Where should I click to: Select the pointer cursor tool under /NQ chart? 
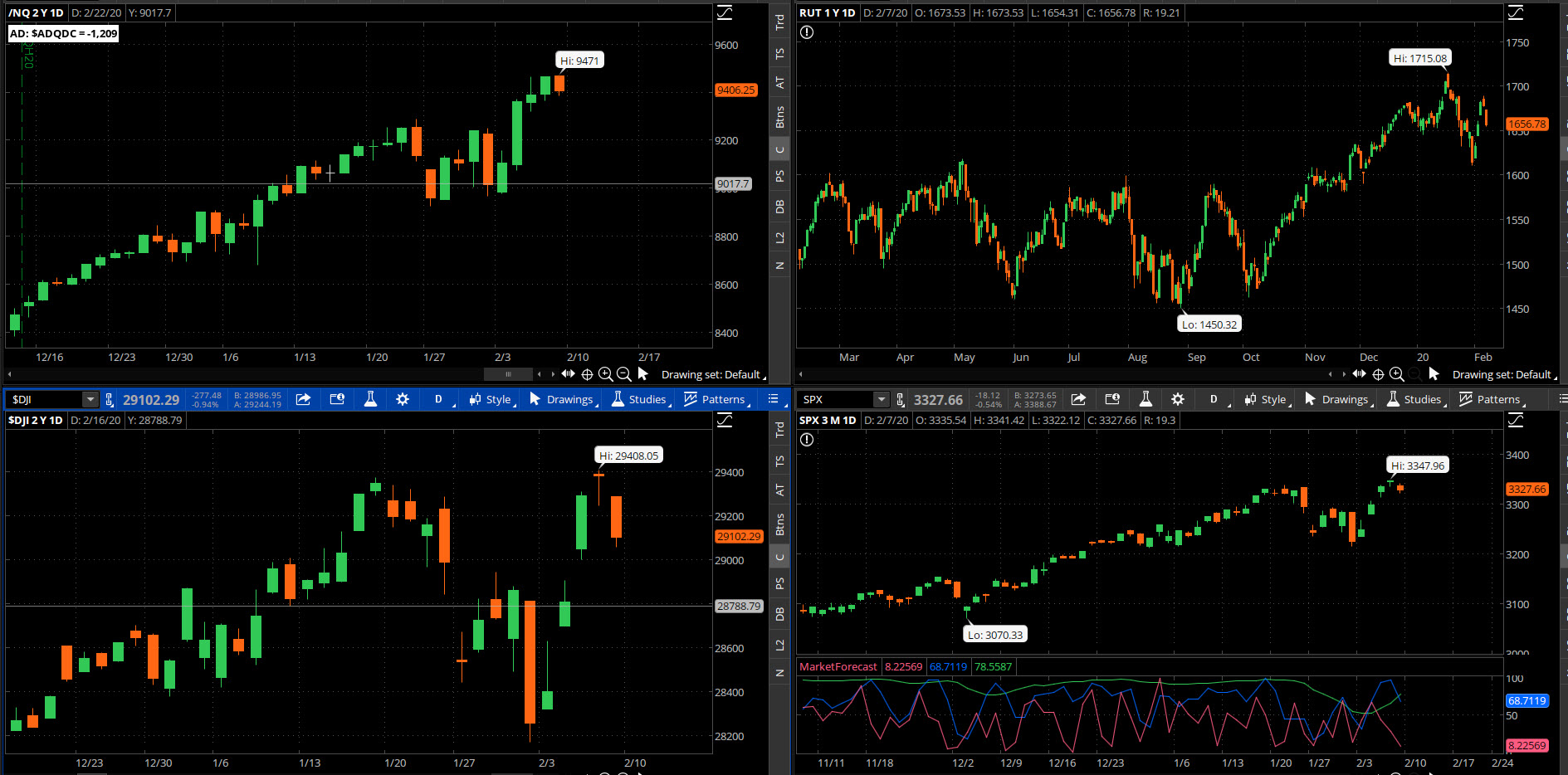point(642,374)
